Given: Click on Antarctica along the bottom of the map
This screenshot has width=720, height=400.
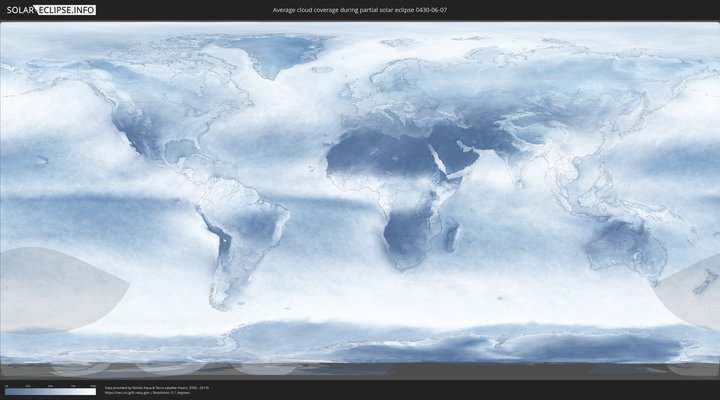Looking at the screenshot, I should pos(400,345).
